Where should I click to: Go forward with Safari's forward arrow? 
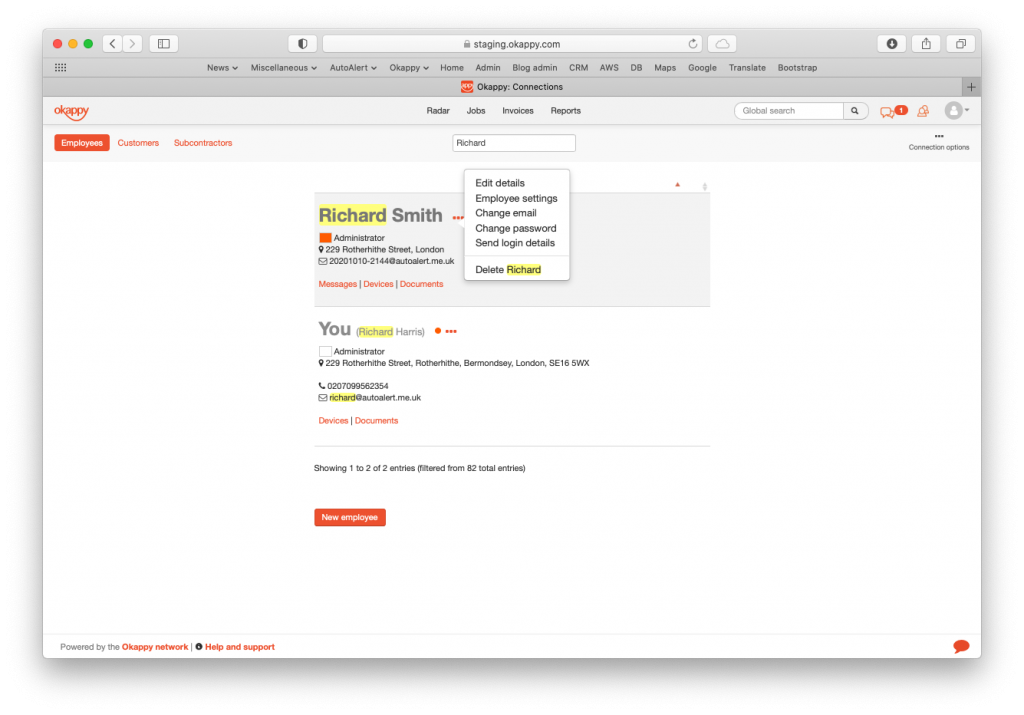click(x=133, y=44)
